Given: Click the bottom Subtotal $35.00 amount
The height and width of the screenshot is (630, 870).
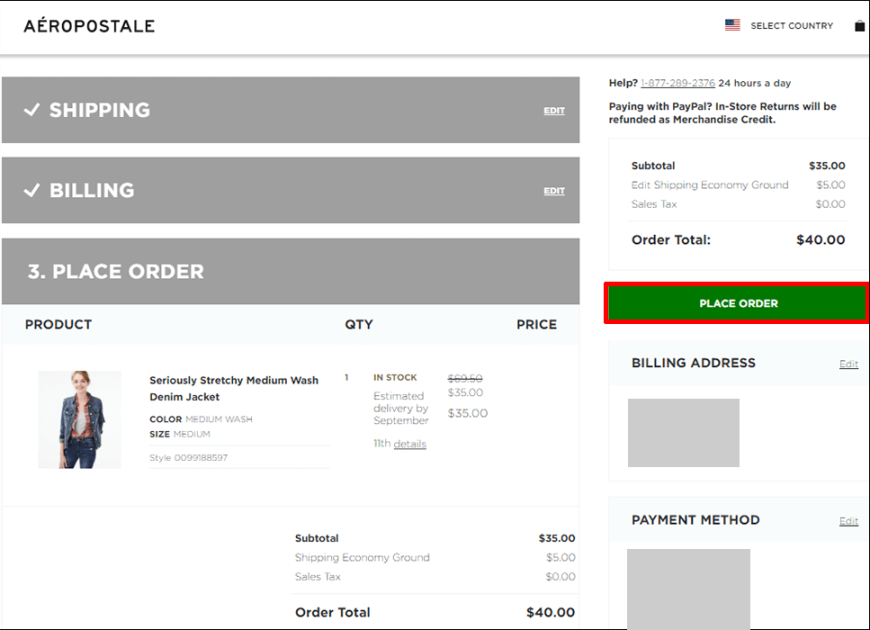Looking at the screenshot, I should (557, 538).
